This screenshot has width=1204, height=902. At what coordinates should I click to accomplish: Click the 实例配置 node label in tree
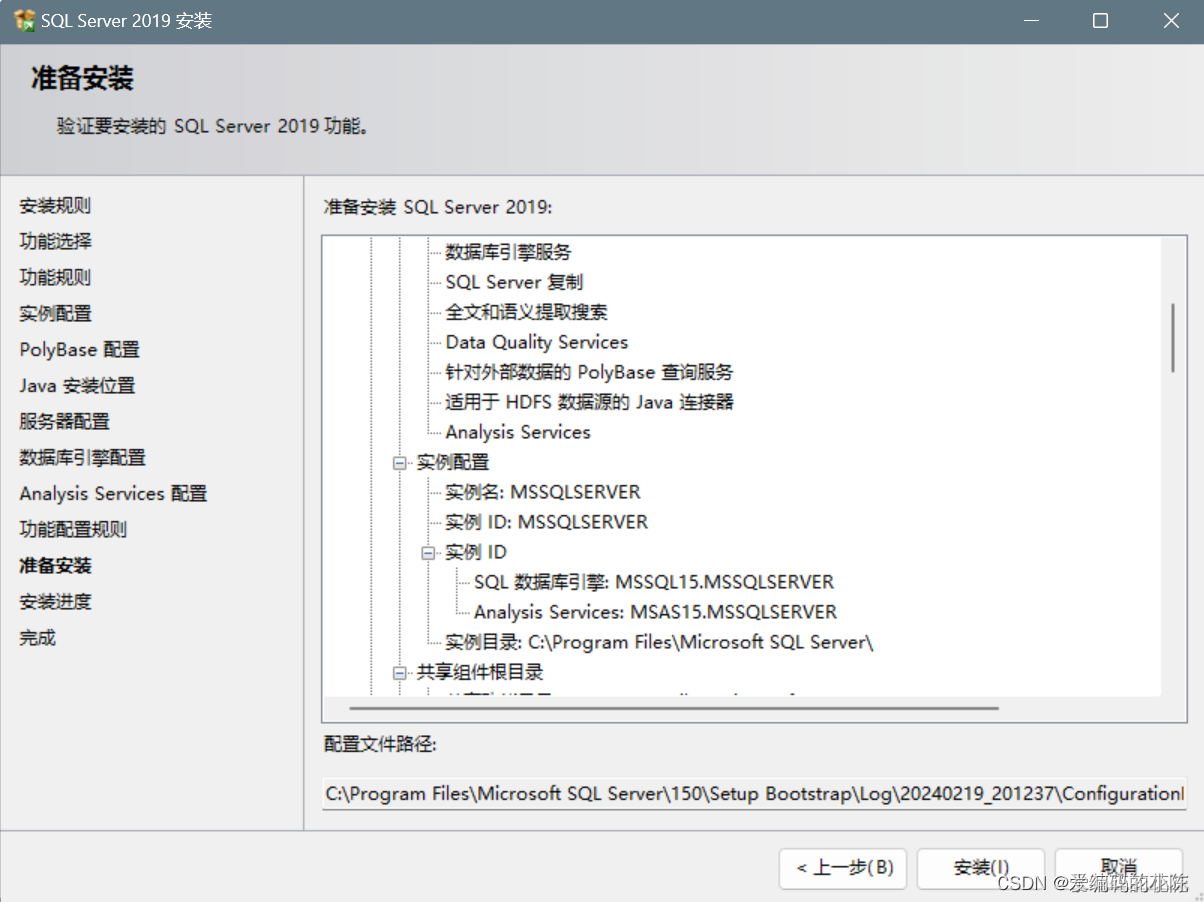(x=453, y=462)
